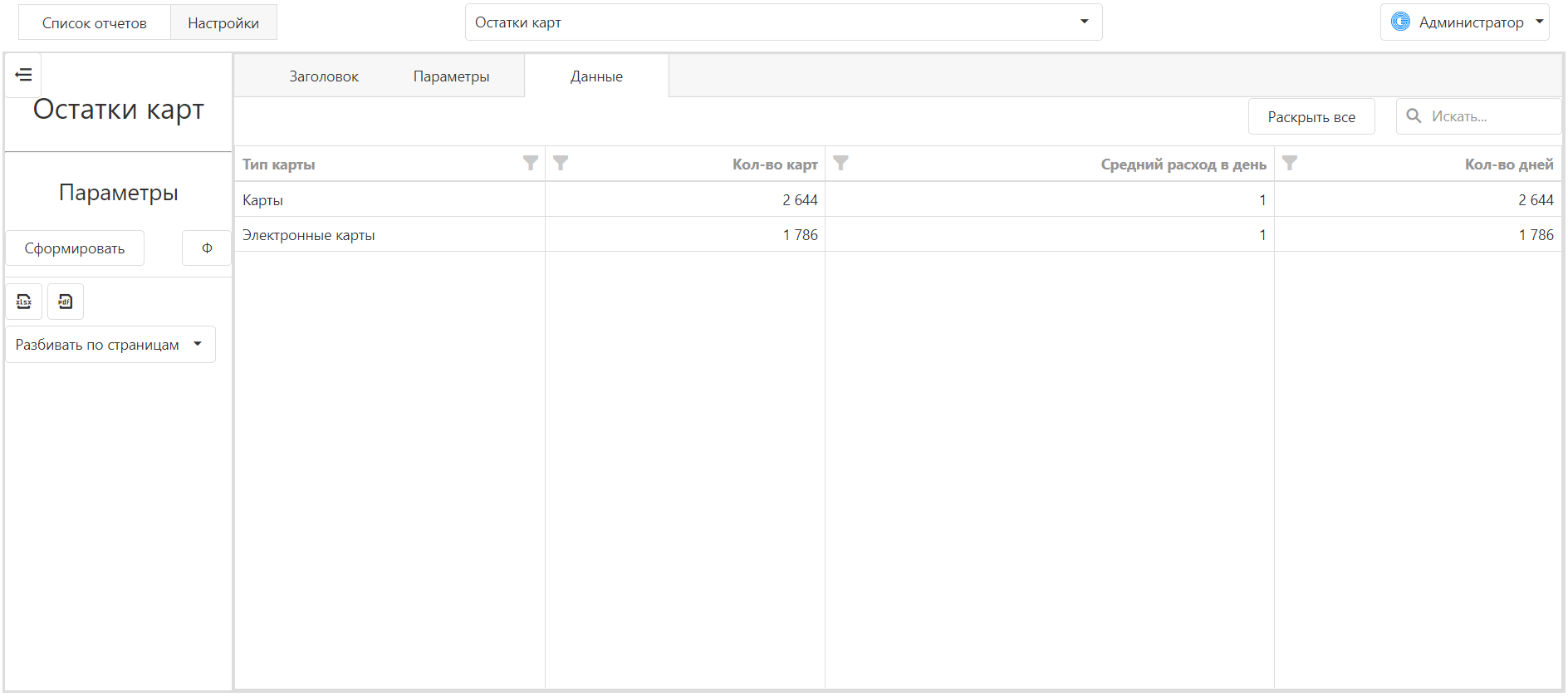Sort by Кол-во карт column header
Viewport: 1568px width, 697px height.
click(x=775, y=164)
